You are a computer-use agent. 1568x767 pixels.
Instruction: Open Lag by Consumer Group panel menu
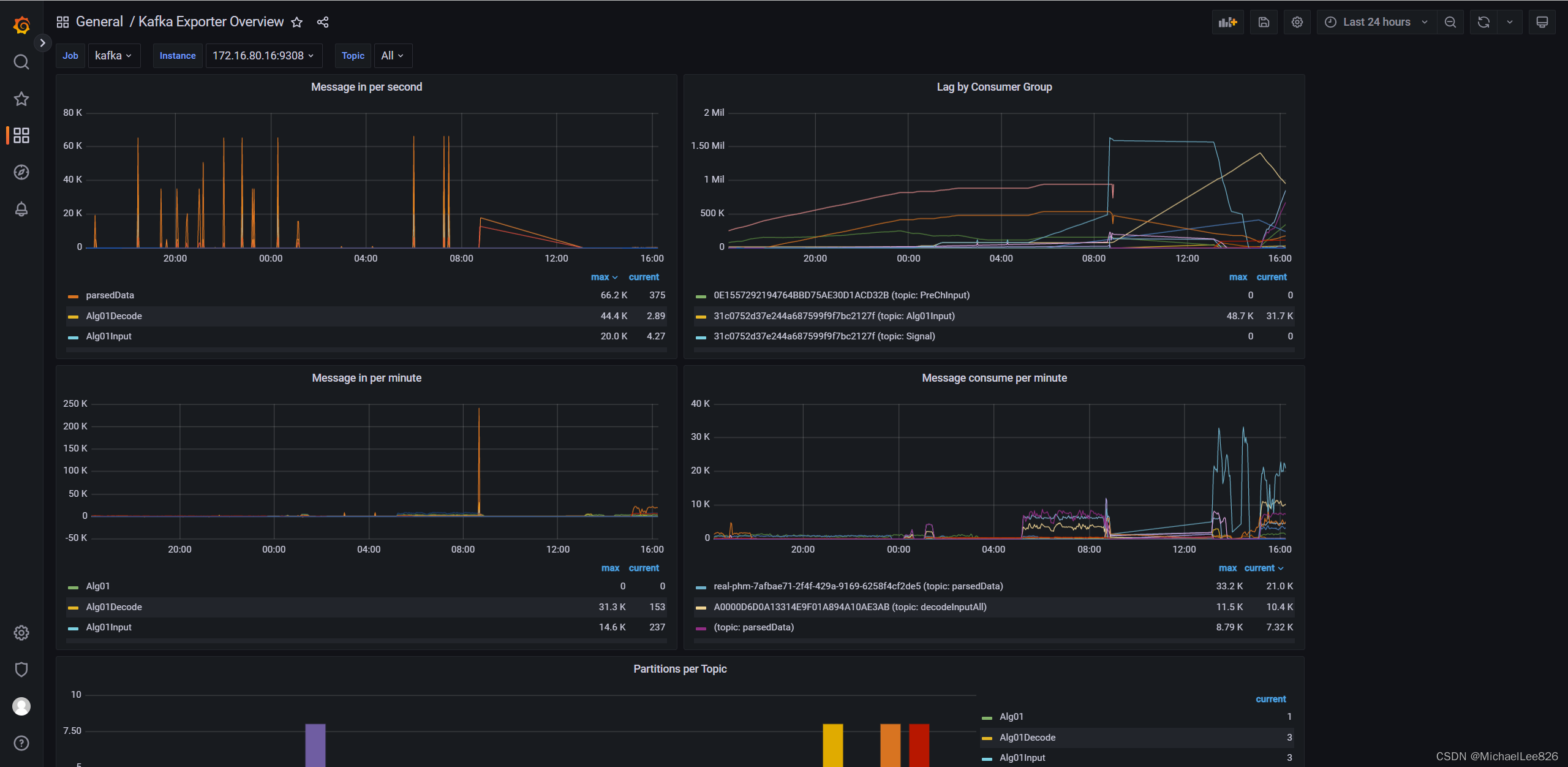pyautogui.click(x=994, y=87)
